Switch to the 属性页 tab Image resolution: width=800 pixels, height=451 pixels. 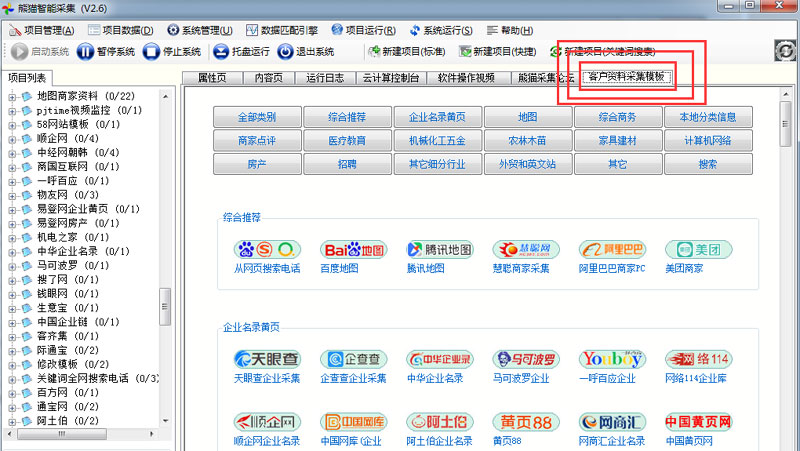[x=212, y=78]
